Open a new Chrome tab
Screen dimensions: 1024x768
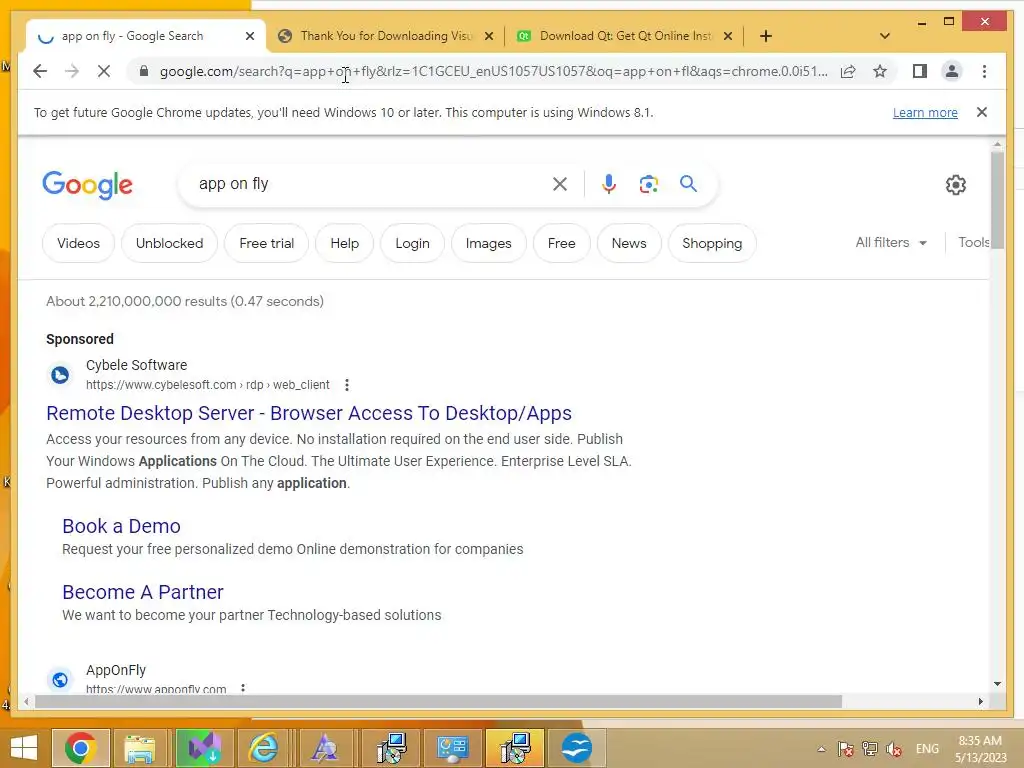(766, 36)
